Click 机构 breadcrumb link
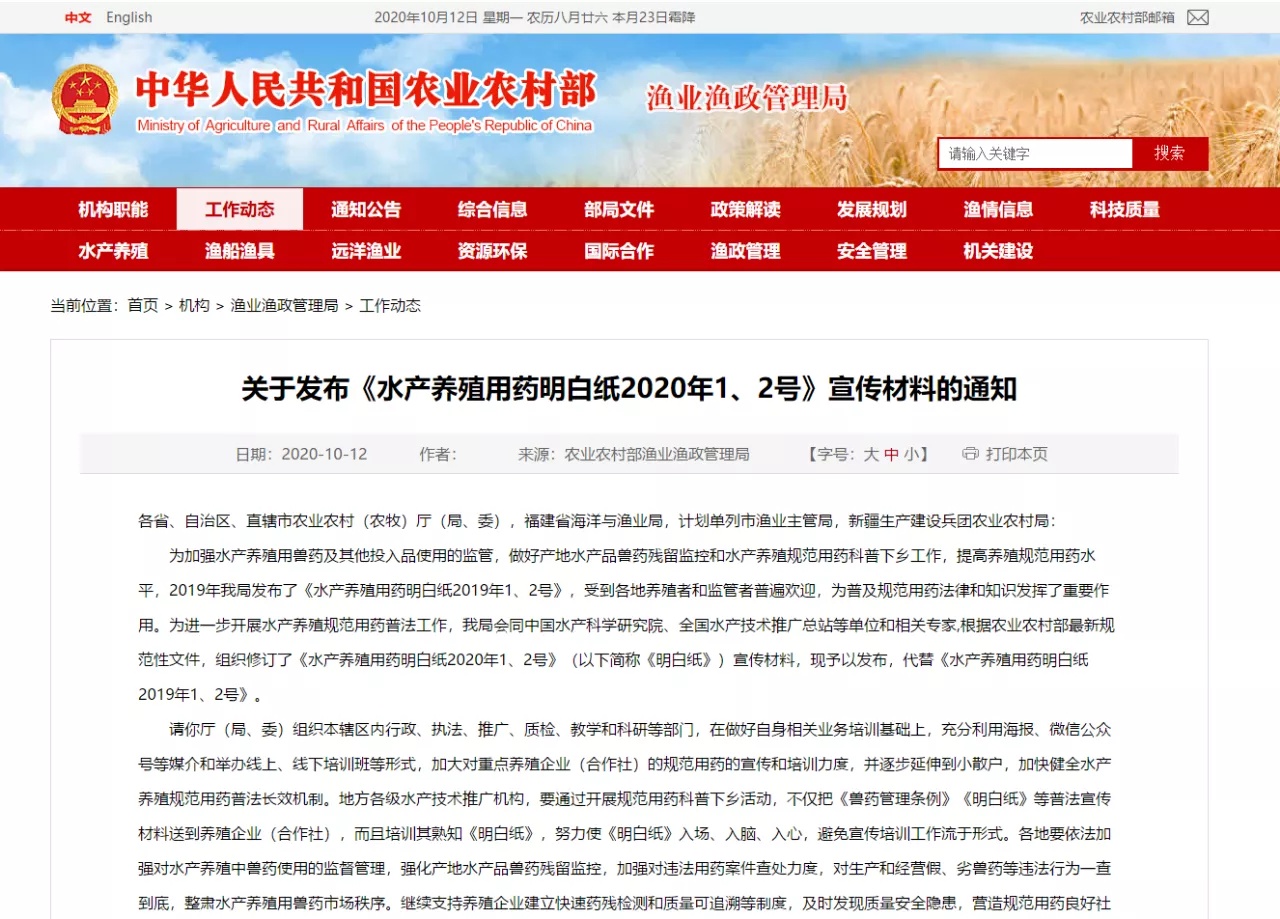 pyautogui.click(x=194, y=306)
